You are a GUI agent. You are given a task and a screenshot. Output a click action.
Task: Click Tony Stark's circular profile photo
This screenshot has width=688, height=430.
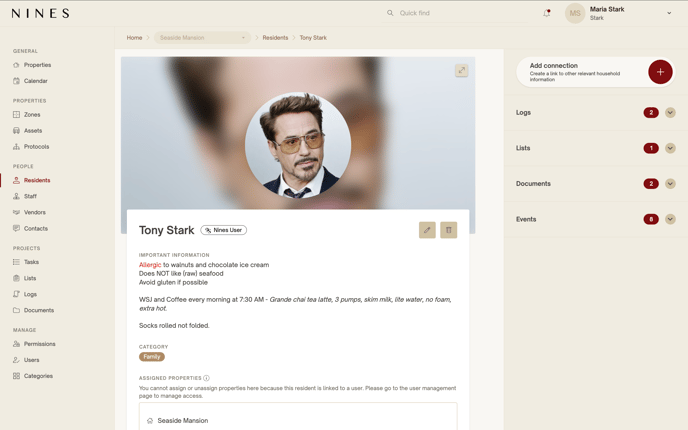[x=298, y=145]
